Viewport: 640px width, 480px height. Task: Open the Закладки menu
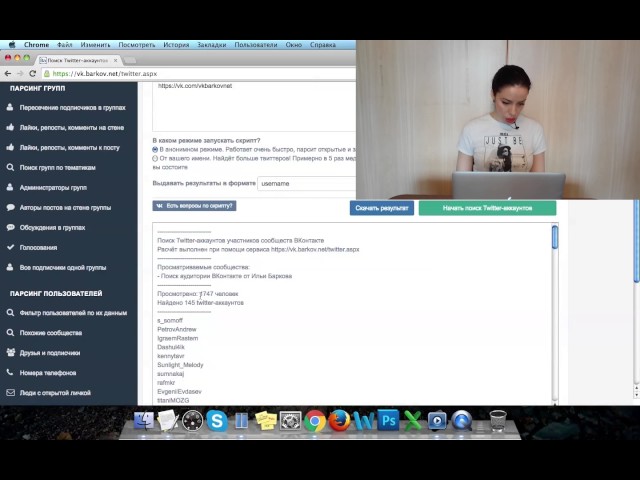pos(212,45)
